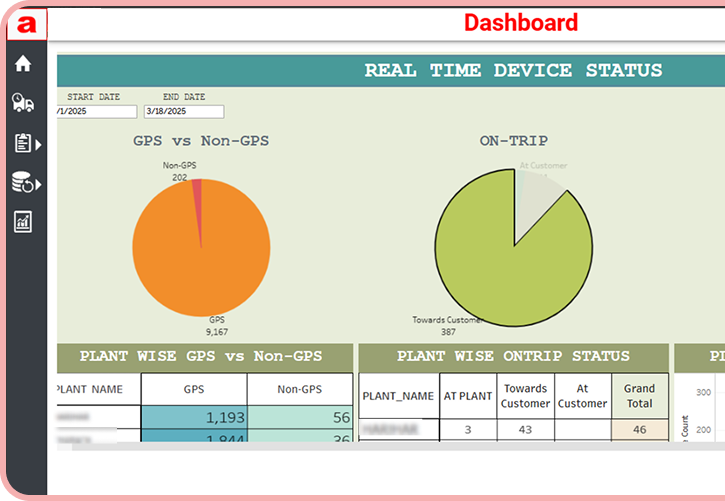Click the PLANT_NAME column header in ontrip table
The width and height of the screenshot is (725, 501).
pos(398,396)
